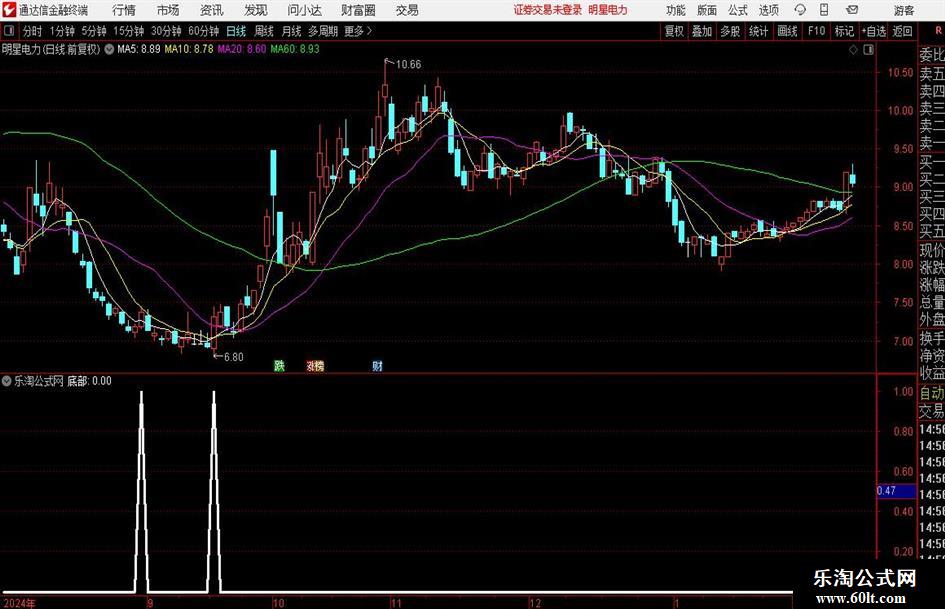Open the 财富圈 menu
Image resolution: width=945 pixels, height=609 pixels.
(x=358, y=10)
